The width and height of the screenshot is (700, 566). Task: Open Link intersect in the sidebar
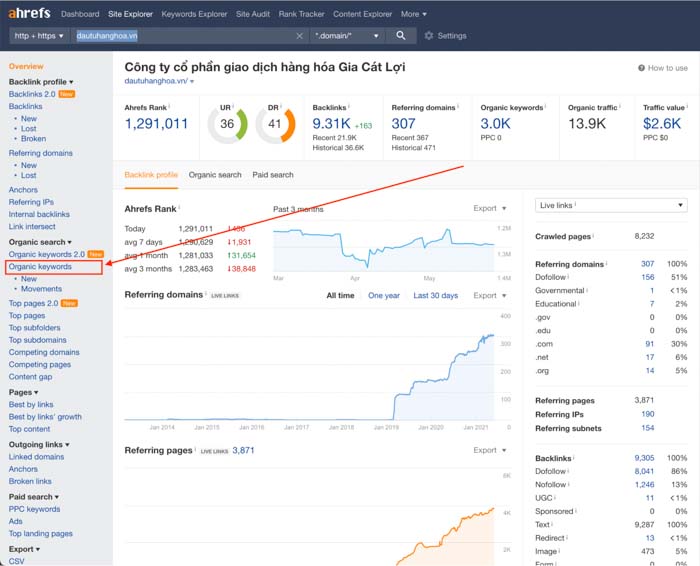click(x=32, y=227)
